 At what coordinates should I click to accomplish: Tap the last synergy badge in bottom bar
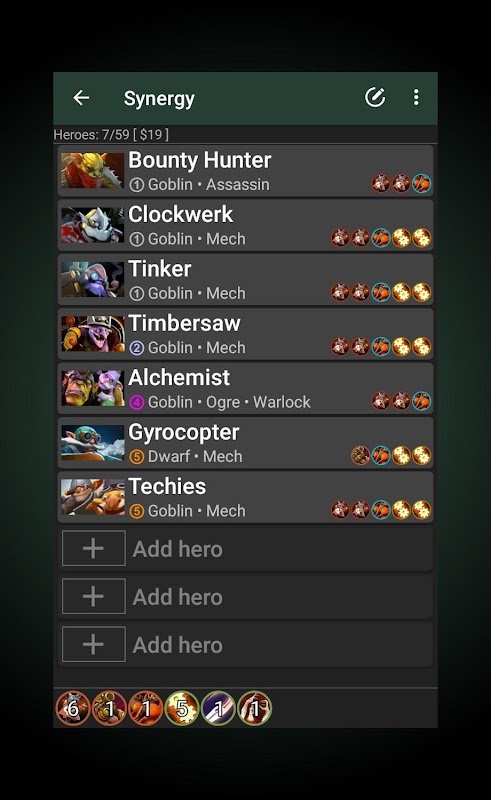pos(255,708)
